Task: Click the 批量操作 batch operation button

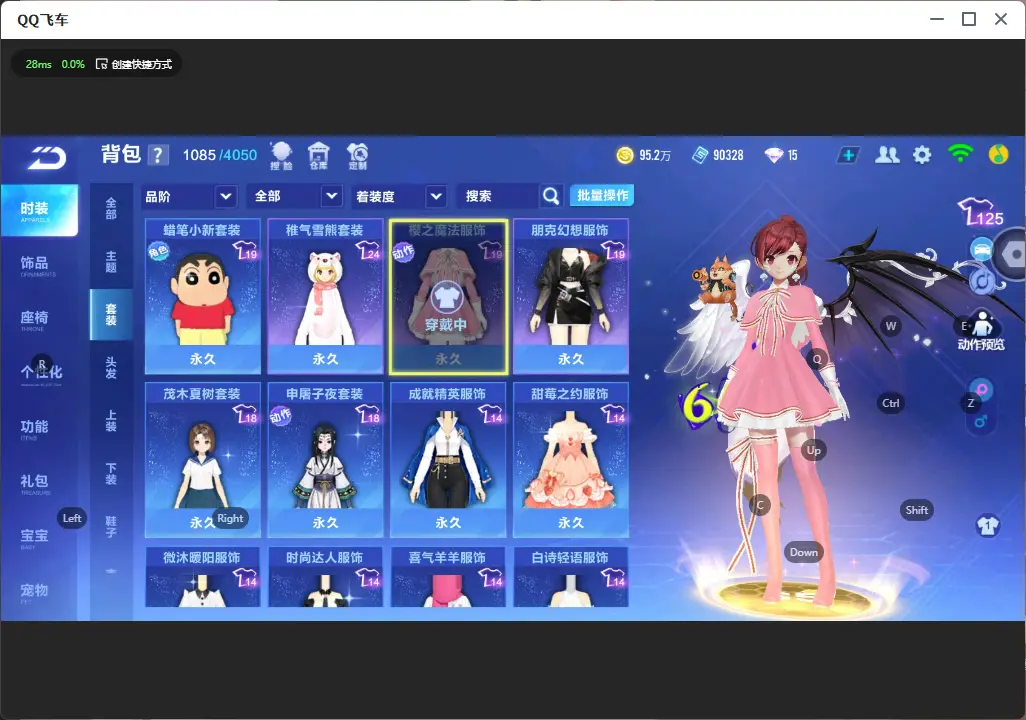Action: tap(602, 196)
